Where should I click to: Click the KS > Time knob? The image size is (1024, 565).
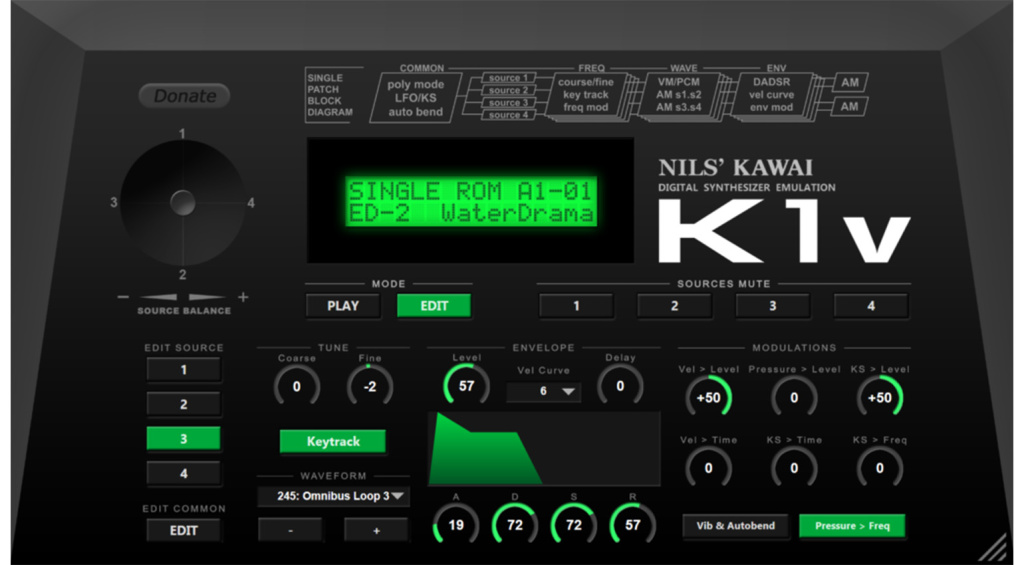pyautogui.click(x=794, y=468)
